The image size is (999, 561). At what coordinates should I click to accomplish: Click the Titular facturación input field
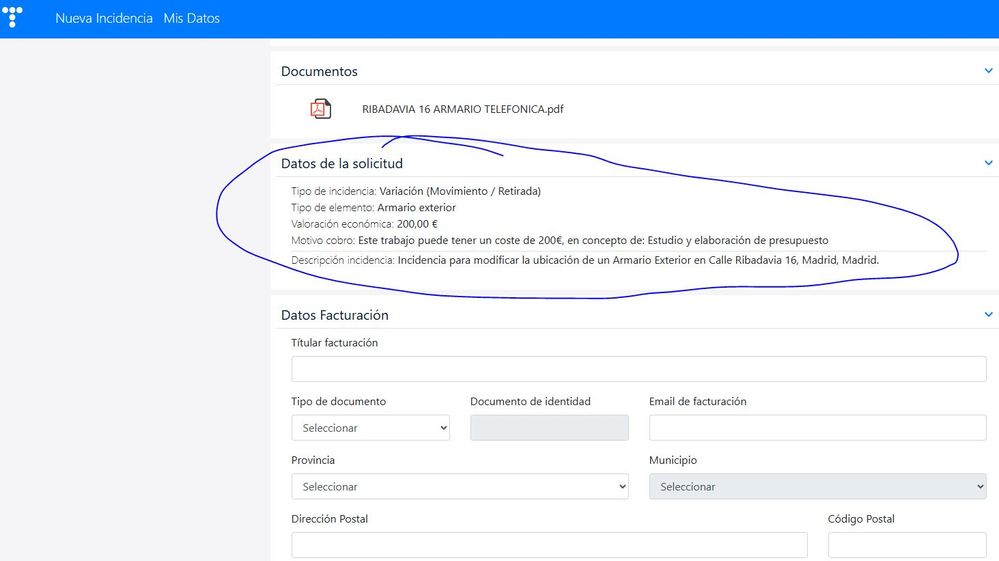coord(638,369)
